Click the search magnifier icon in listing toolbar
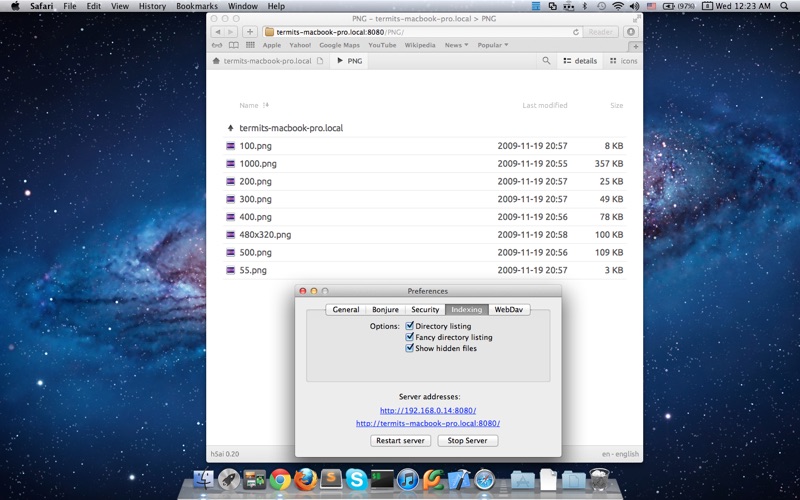Viewport: 800px width, 500px height. point(546,61)
